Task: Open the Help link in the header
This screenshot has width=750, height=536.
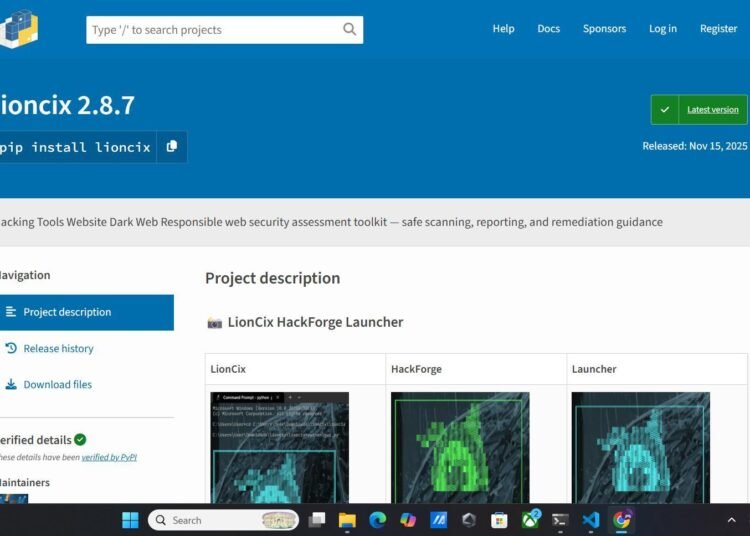Action: (x=503, y=29)
